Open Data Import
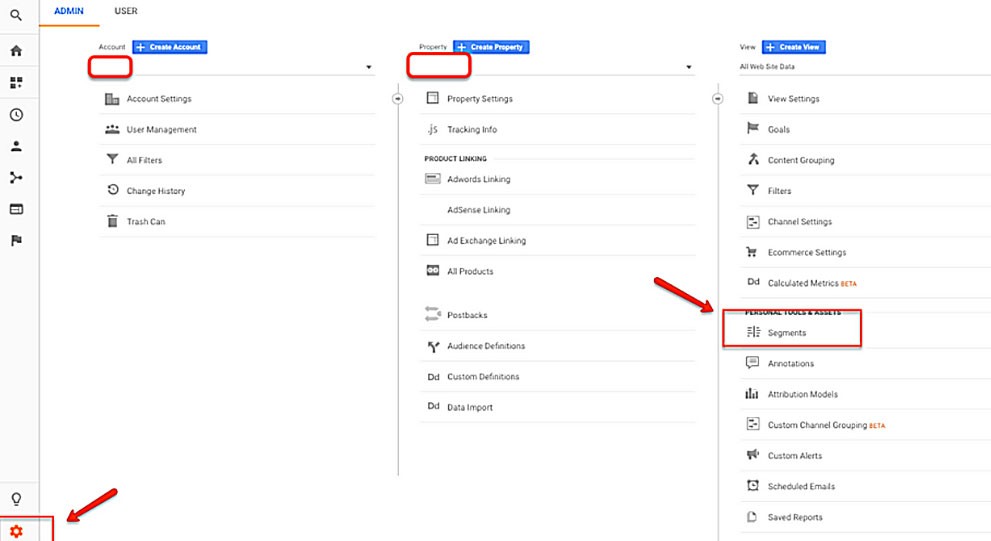 click(470, 408)
